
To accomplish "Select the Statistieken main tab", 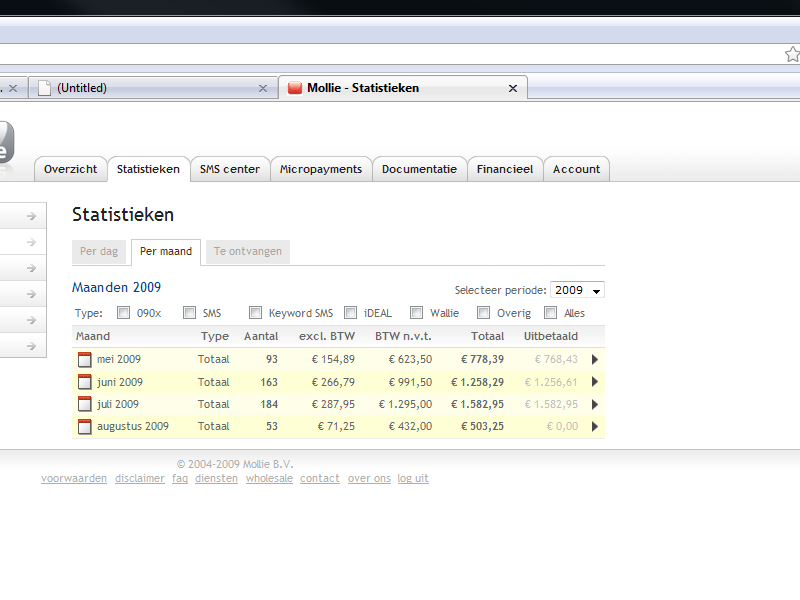I will click(x=148, y=169).
